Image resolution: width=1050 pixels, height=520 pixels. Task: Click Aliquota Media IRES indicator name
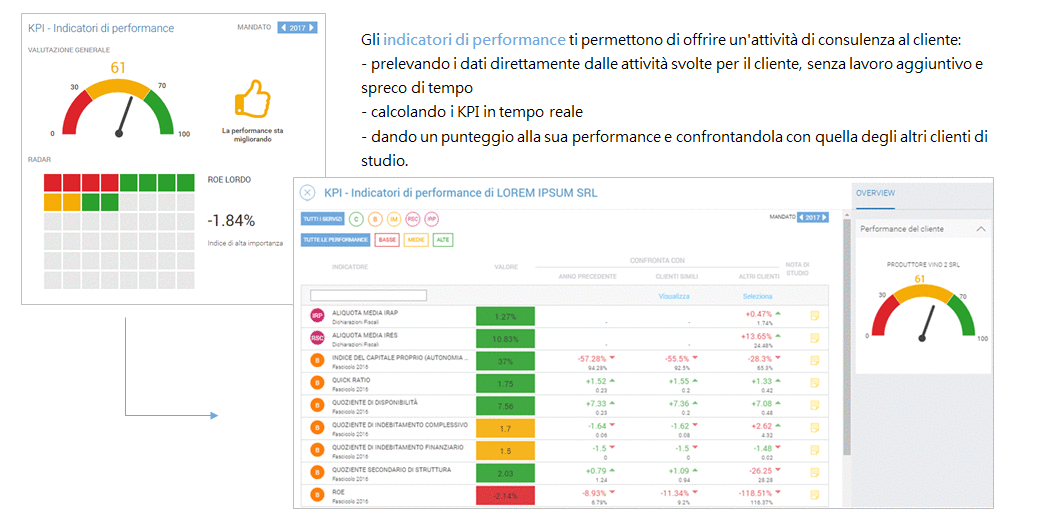tap(364, 335)
